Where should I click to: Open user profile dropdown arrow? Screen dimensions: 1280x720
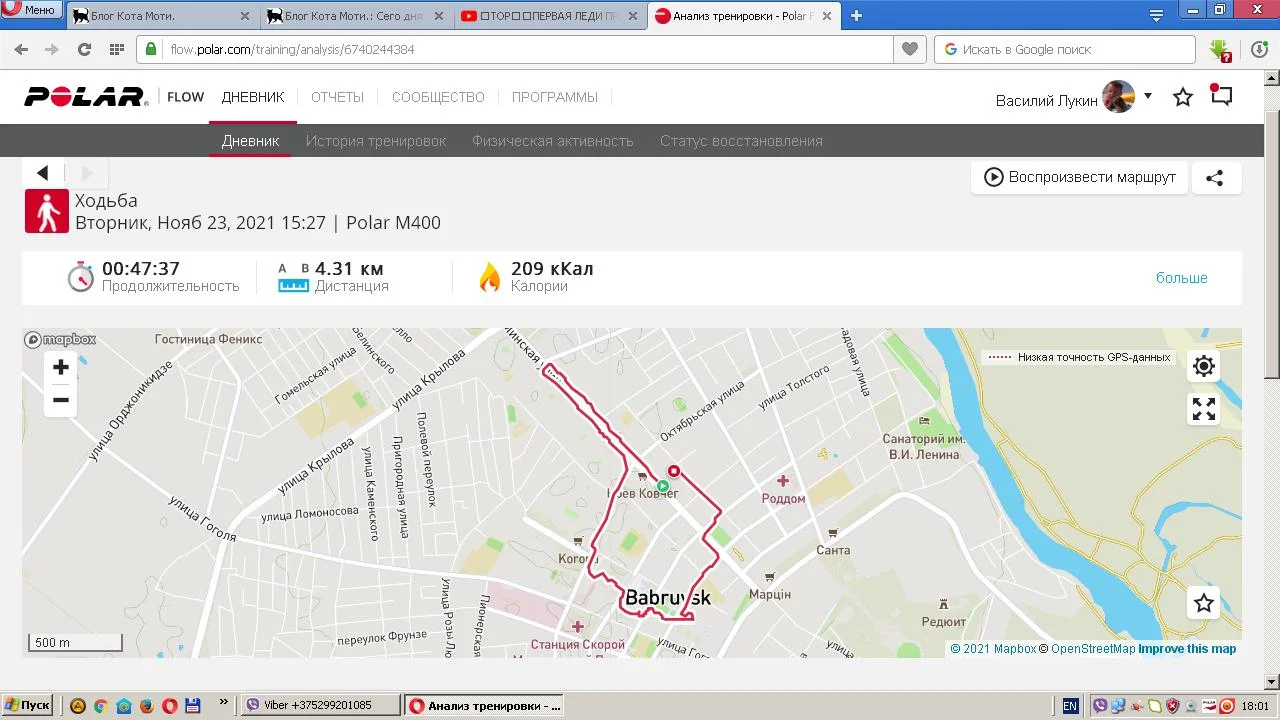pos(1148,97)
